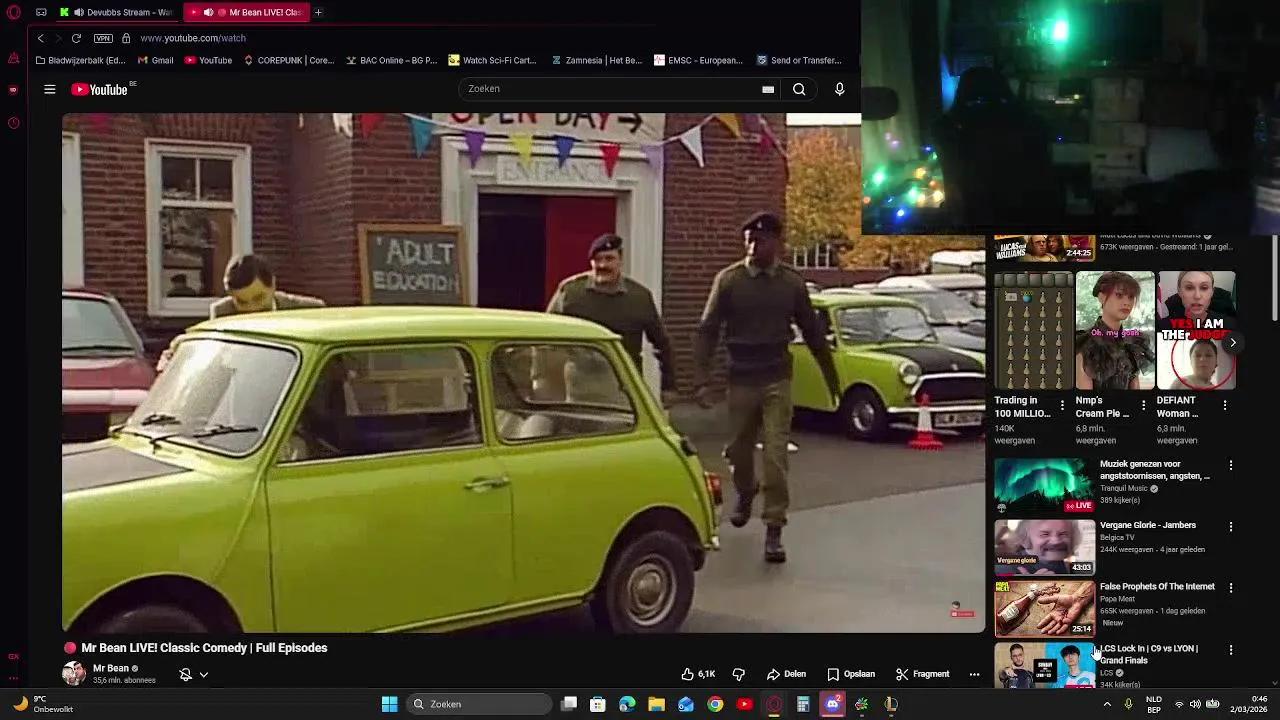This screenshot has height=720, width=1280.
Task: Open the tab islands workspace icon
Action: pos(41,12)
